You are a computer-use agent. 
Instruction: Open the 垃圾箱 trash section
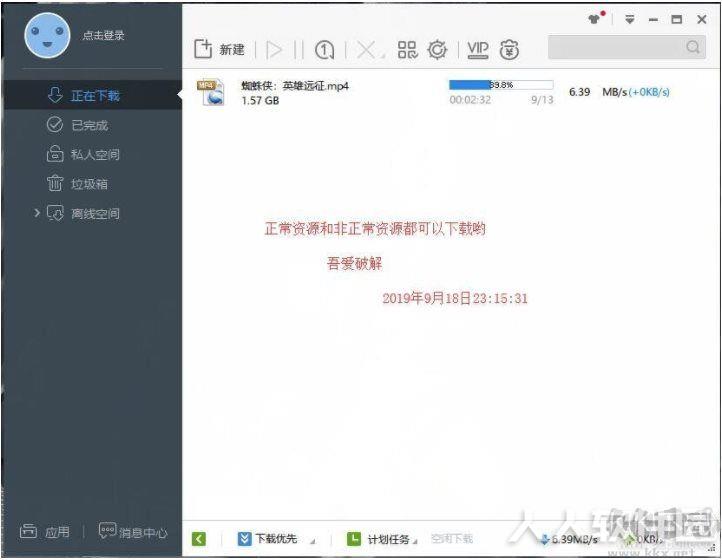77,184
